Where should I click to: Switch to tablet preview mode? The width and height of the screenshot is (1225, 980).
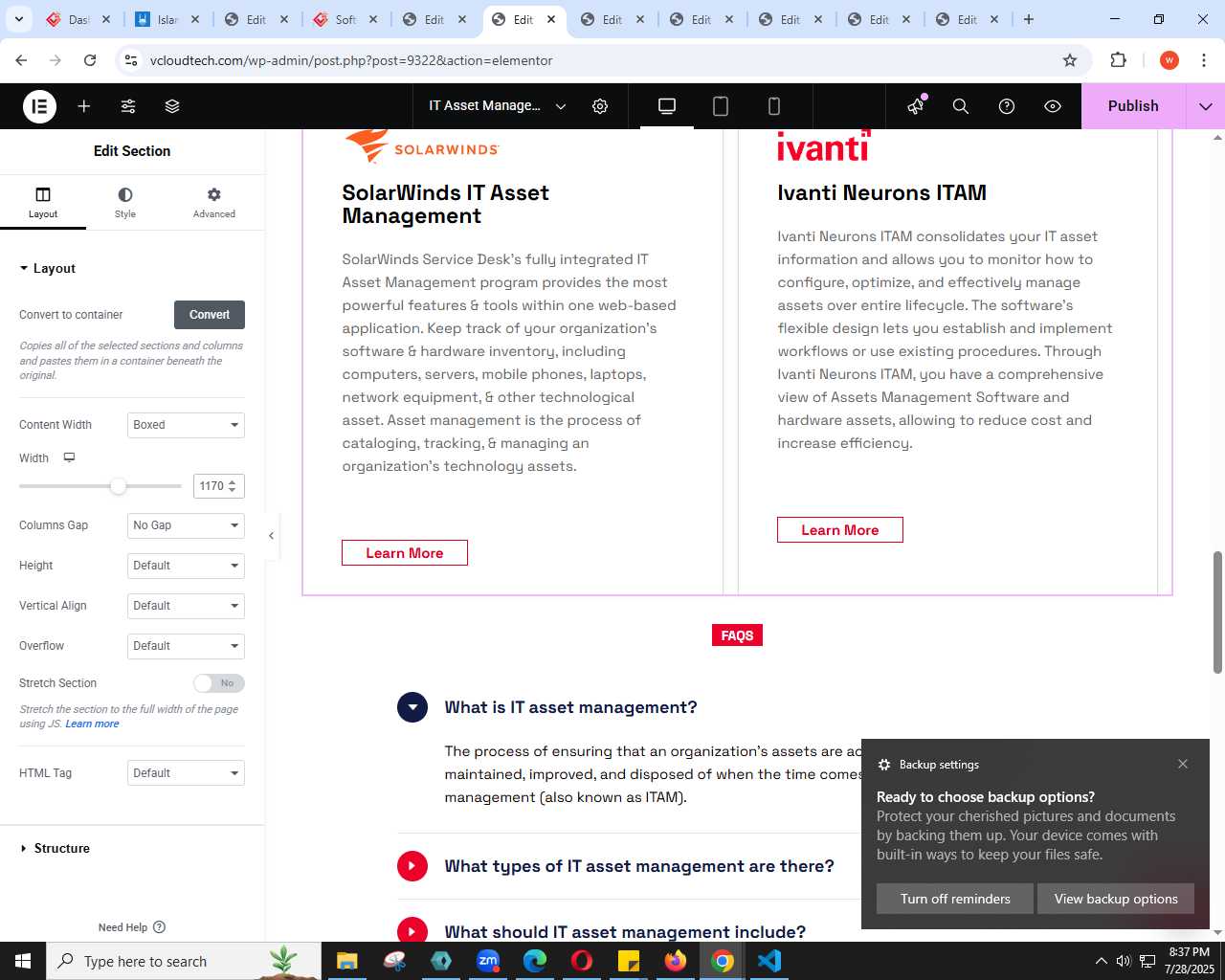pyautogui.click(x=721, y=106)
